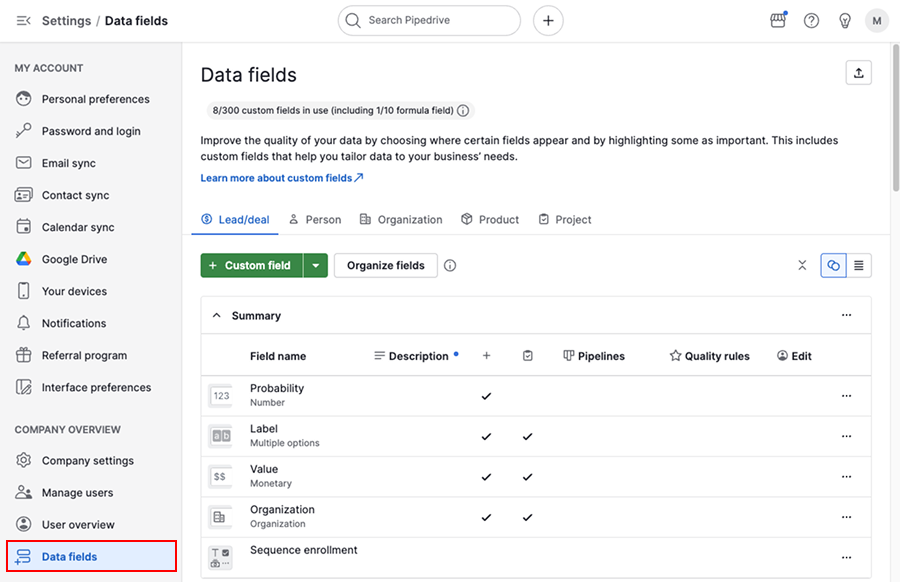
Task: Switch to the Person tab
Action: coord(315,220)
